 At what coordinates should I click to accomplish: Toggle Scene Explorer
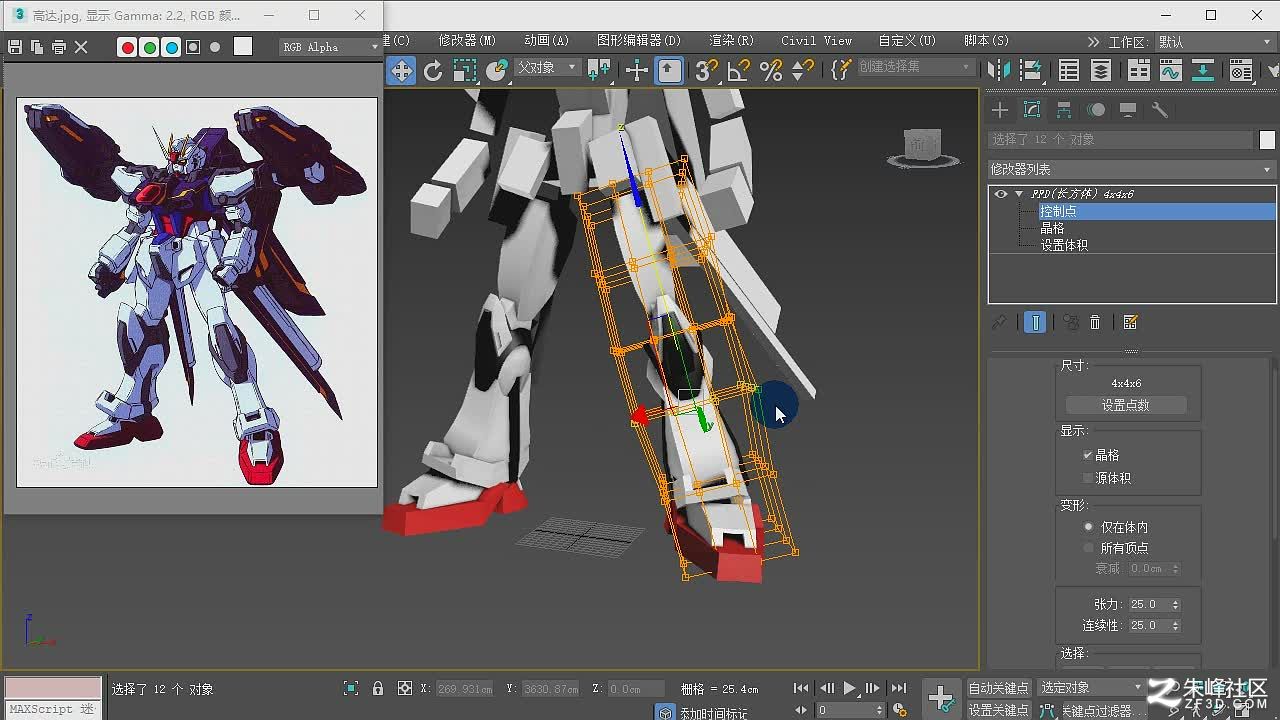(1069, 70)
